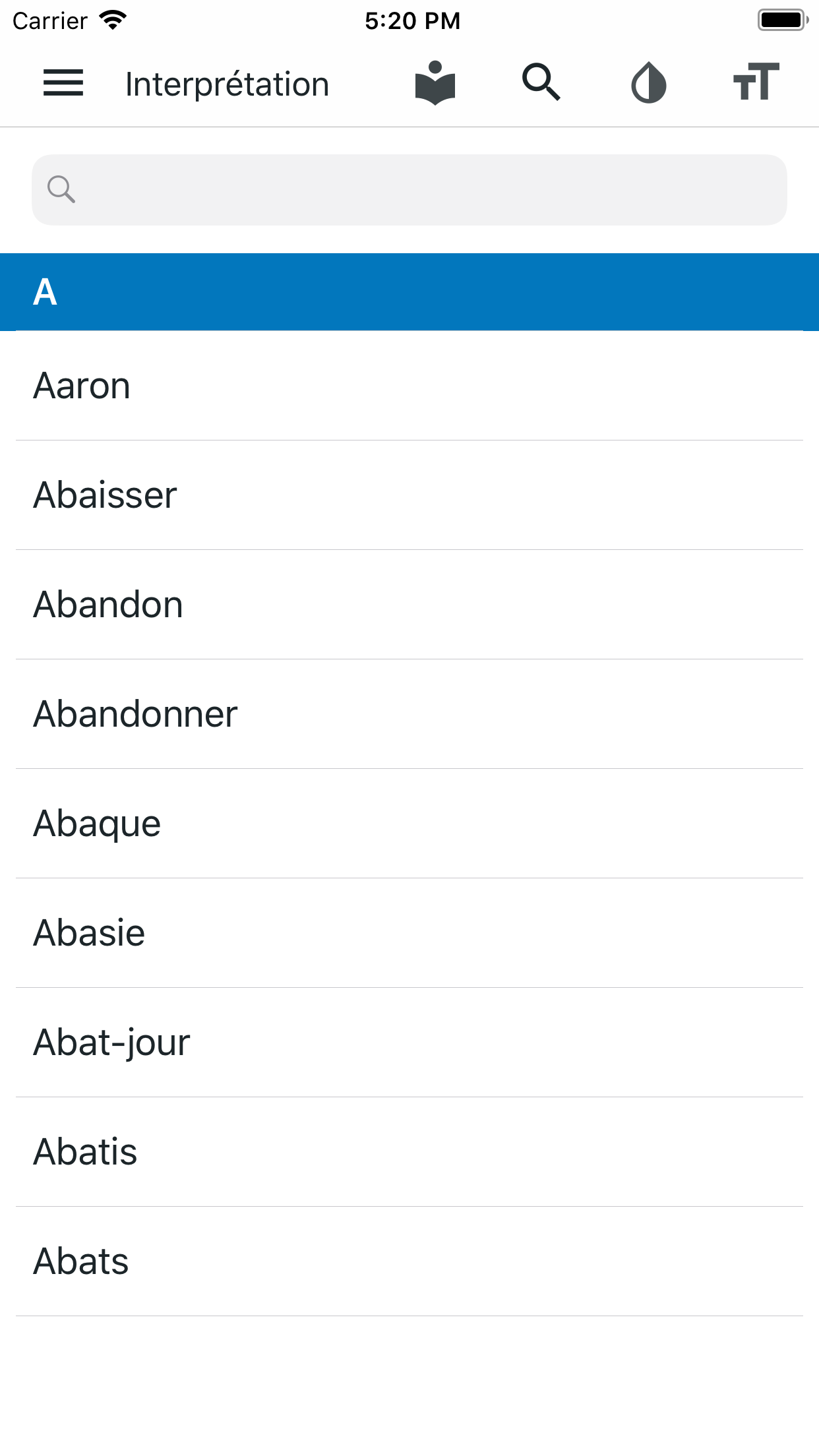Toggle the night mode droplet icon

click(649, 84)
